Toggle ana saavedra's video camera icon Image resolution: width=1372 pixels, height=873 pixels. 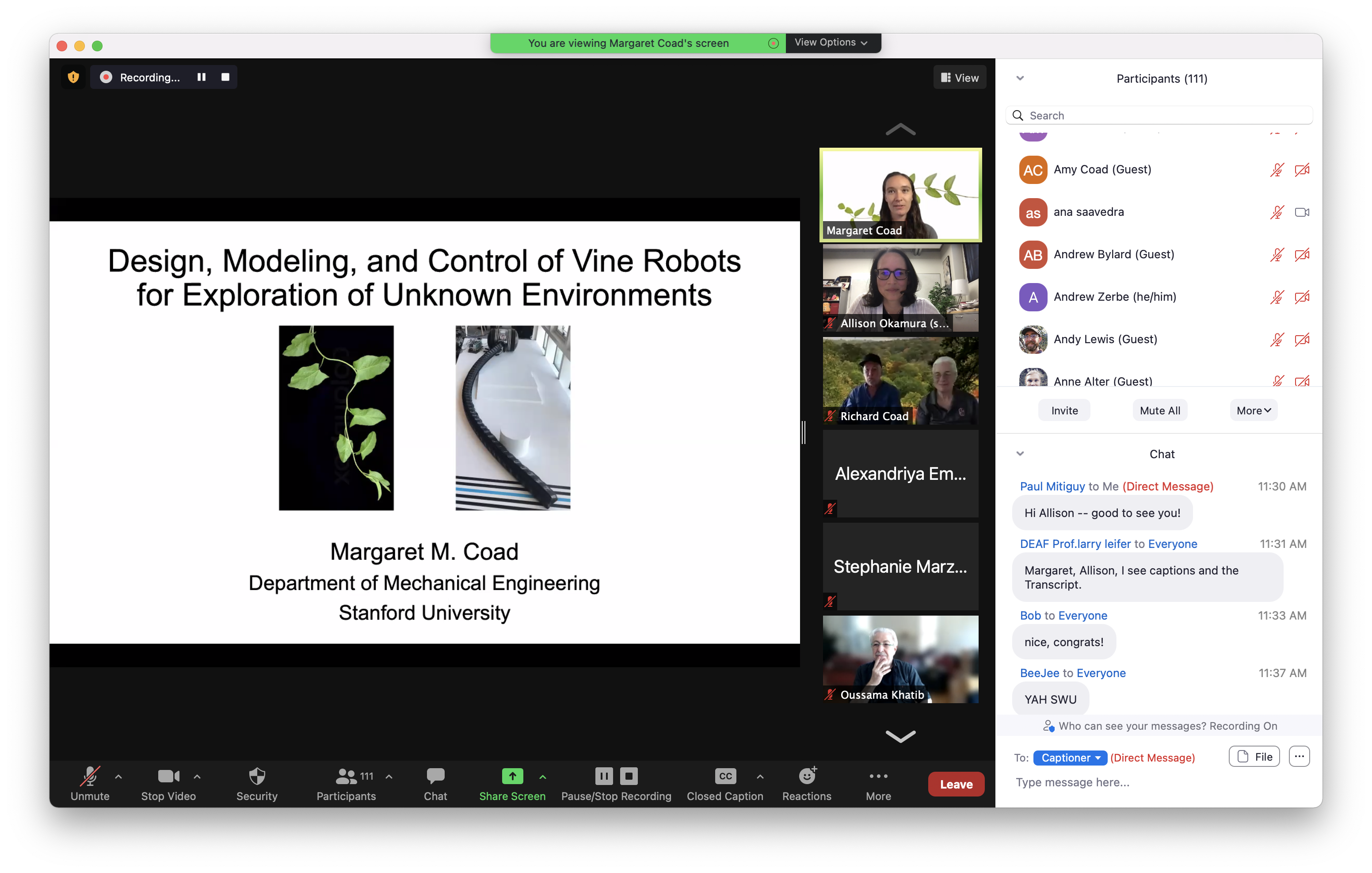click(x=1302, y=213)
